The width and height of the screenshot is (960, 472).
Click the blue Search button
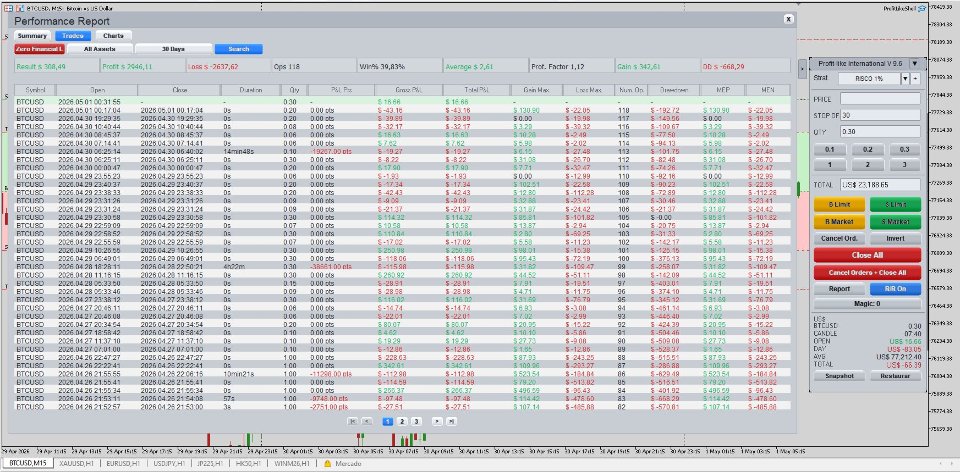[238, 49]
